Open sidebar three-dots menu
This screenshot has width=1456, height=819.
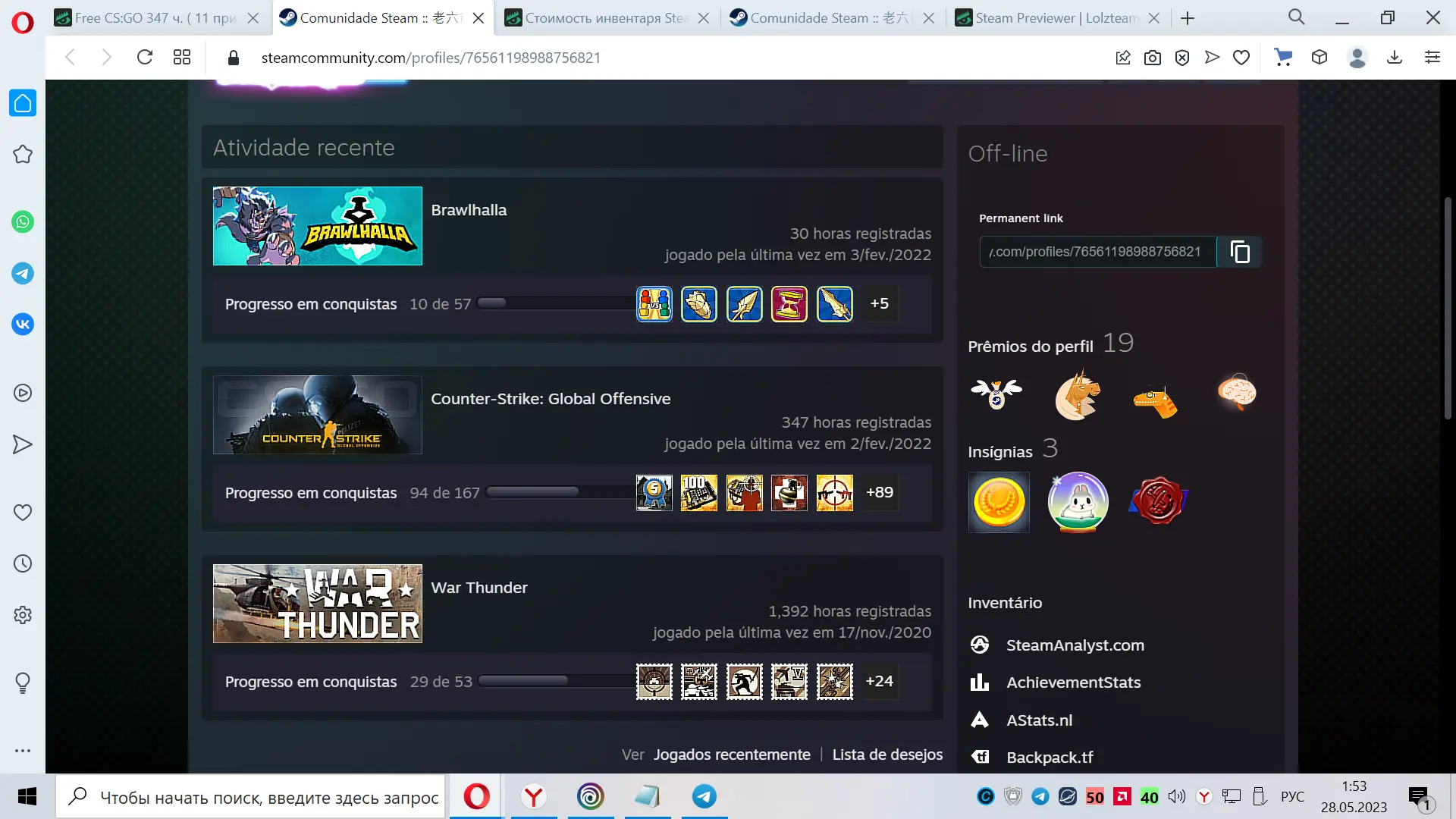(23, 751)
